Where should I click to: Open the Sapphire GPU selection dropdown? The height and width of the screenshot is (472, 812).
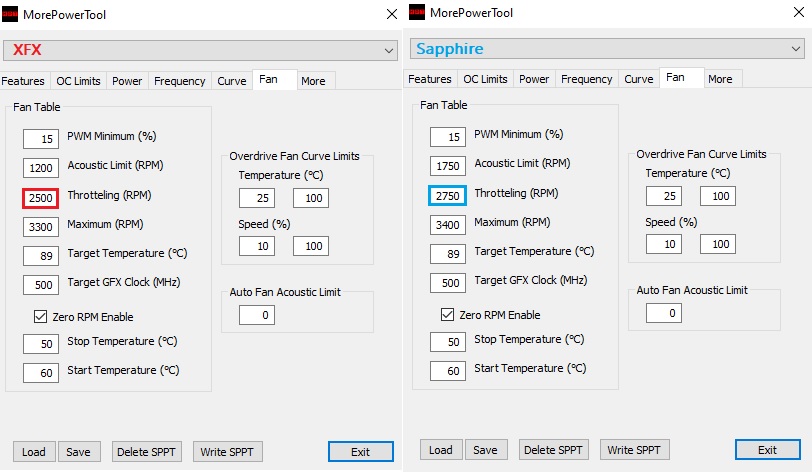[x=607, y=48]
